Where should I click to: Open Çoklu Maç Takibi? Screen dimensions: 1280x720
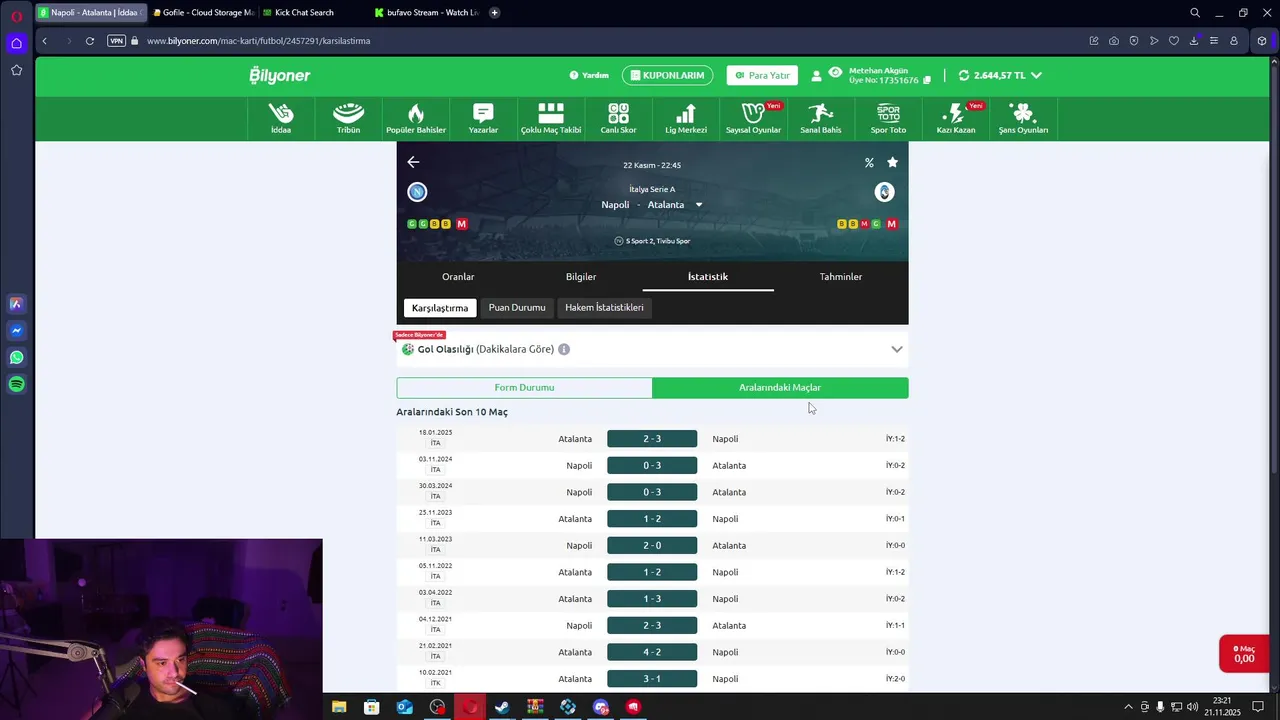pyautogui.click(x=551, y=118)
